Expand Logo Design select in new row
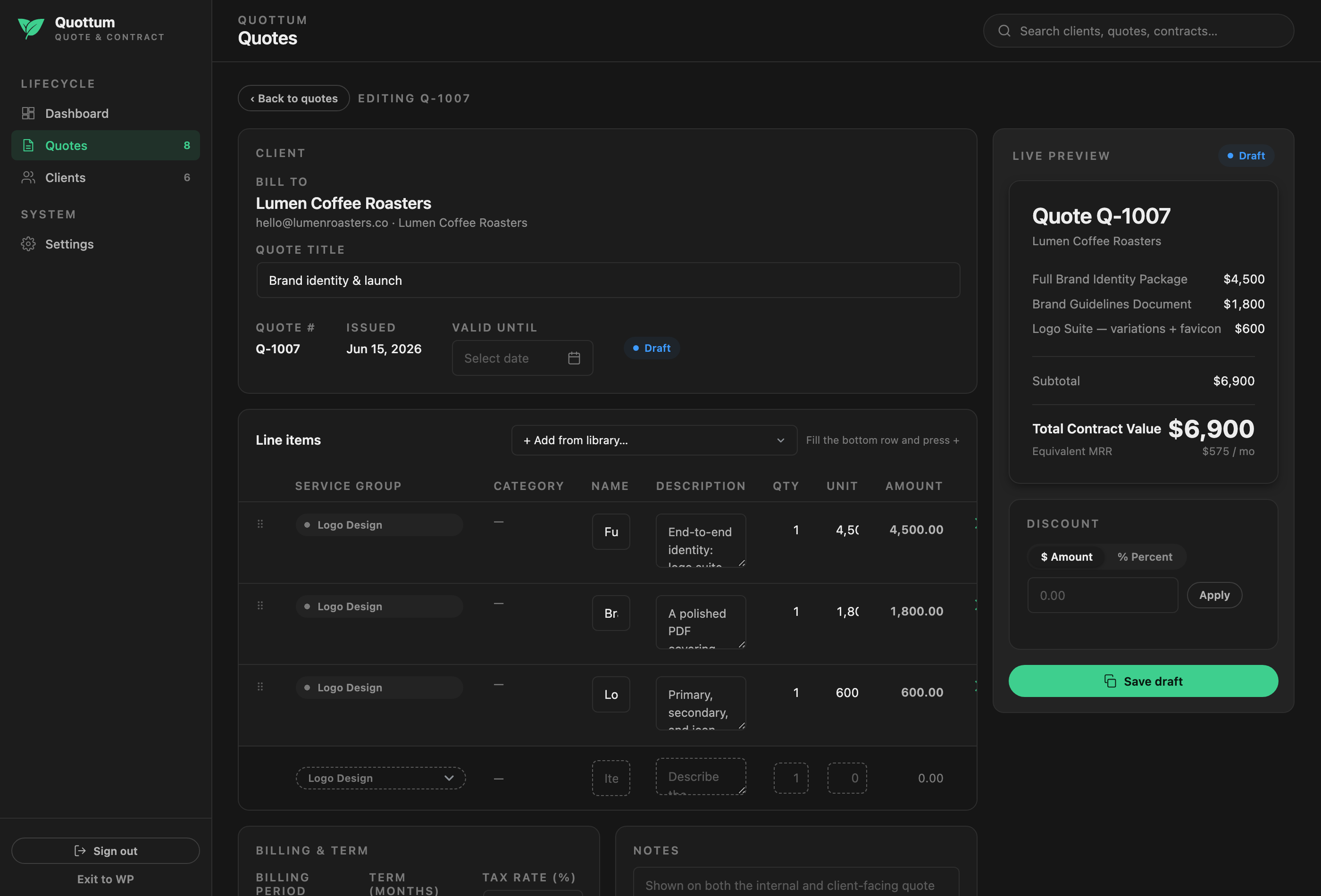Screen dimensions: 1321x896 [381, 778]
